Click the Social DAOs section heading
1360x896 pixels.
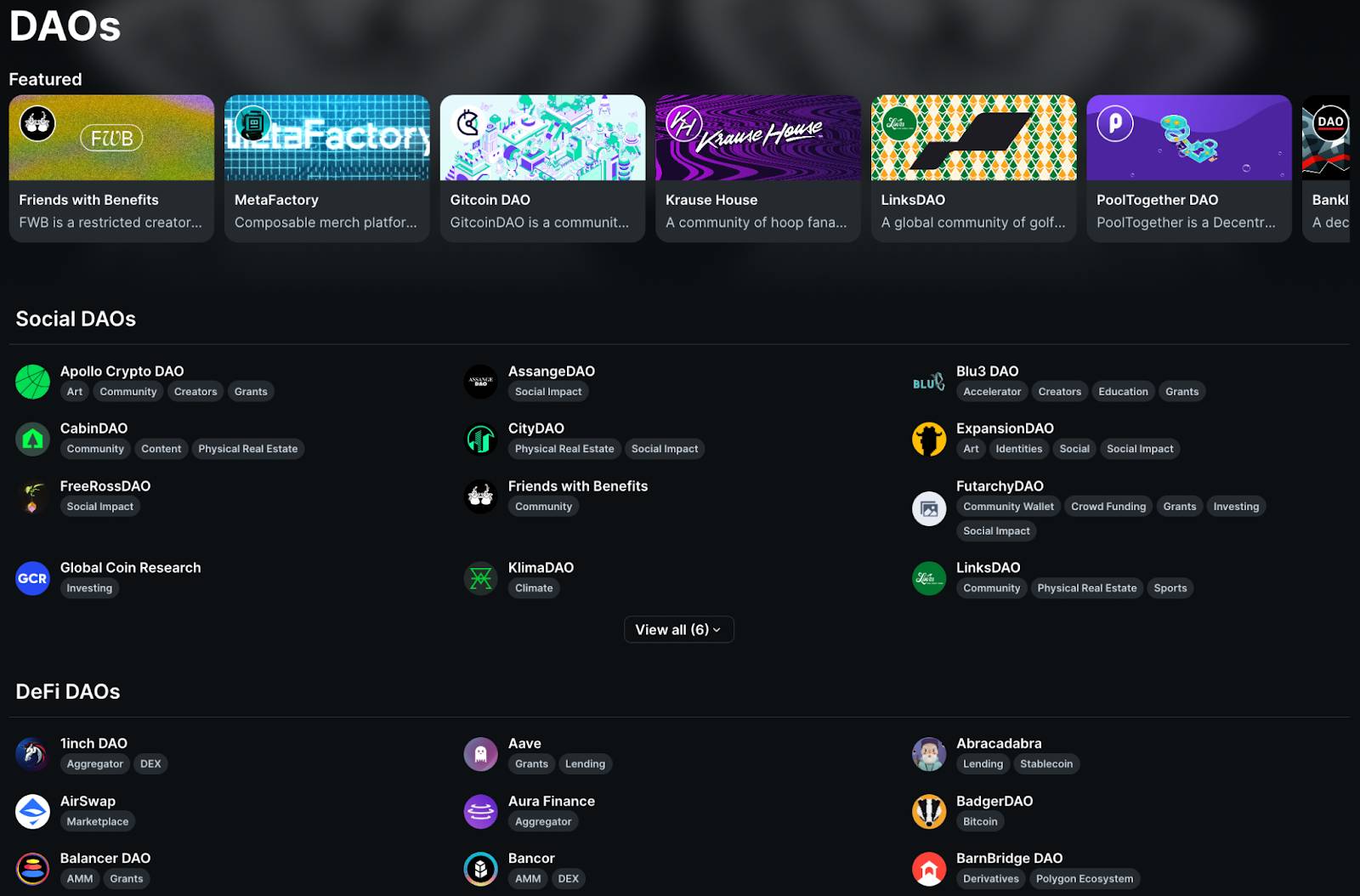click(x=76, y=319)
